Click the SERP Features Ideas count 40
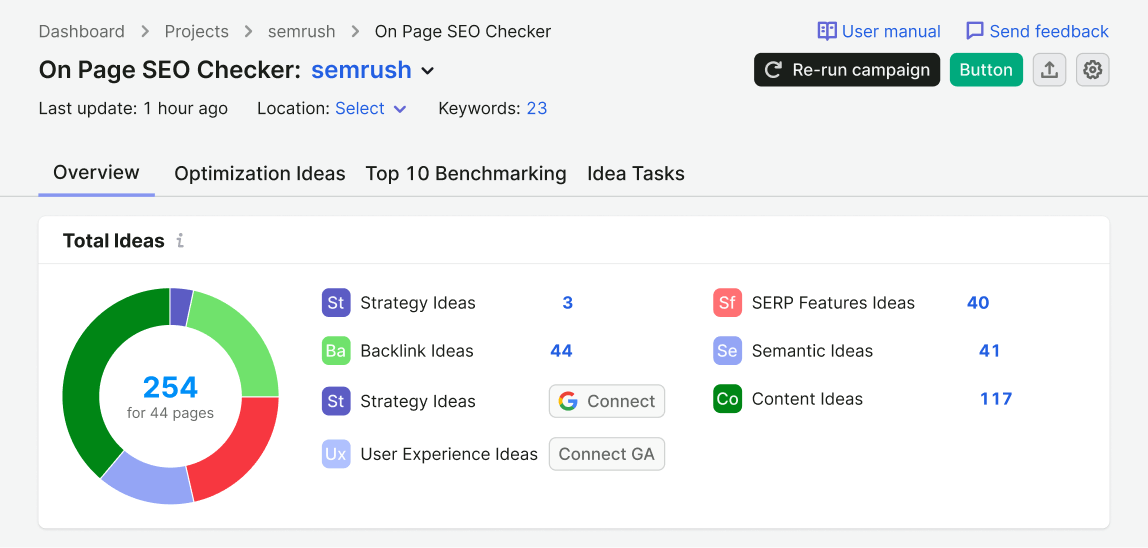Screen dimensions: 1148x548 point(977,303)
